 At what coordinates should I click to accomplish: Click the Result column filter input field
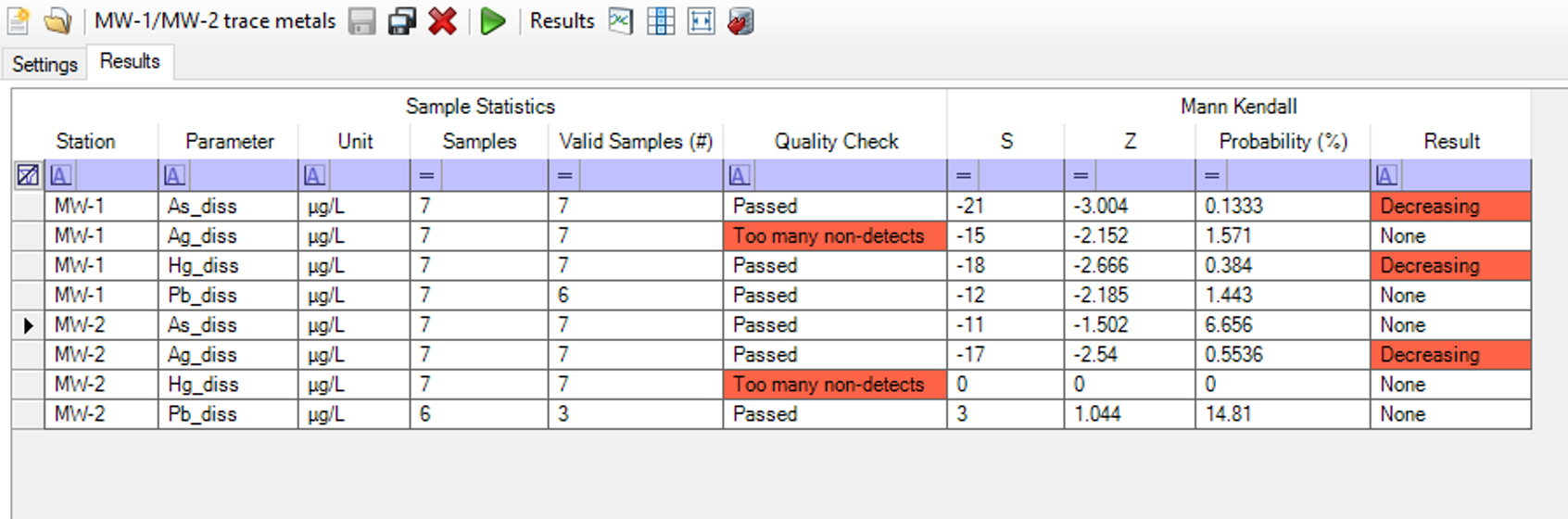pyautogui.click(x=1464, y=174)
